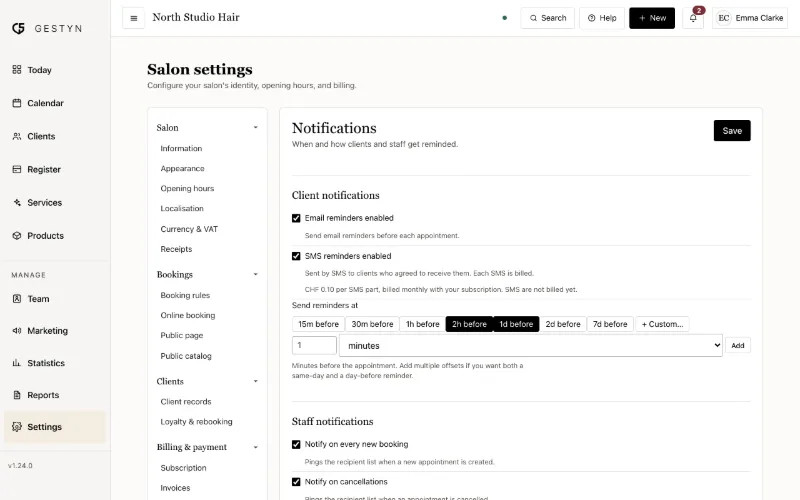Click the Marketing megaphone icon
This screenshot has height=500, width=800.
(x=17, y=331)
